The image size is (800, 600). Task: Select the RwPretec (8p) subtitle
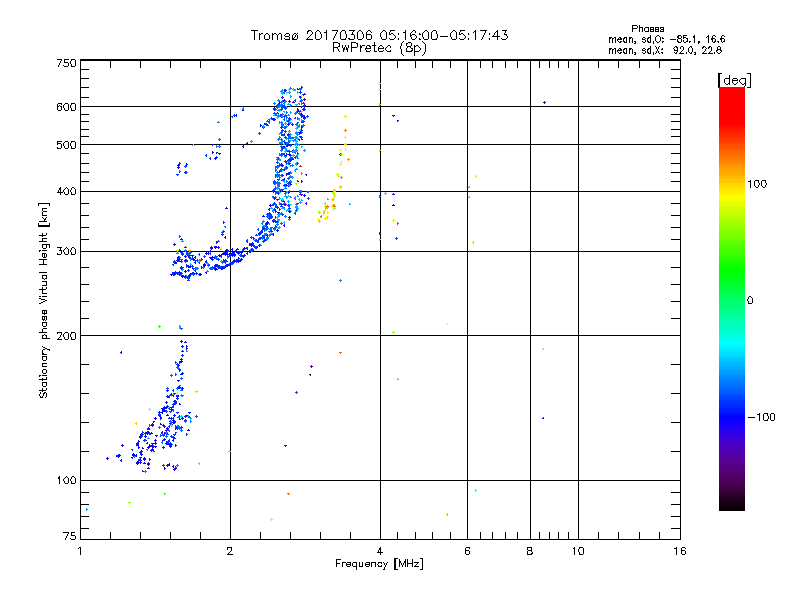point(379,48)
